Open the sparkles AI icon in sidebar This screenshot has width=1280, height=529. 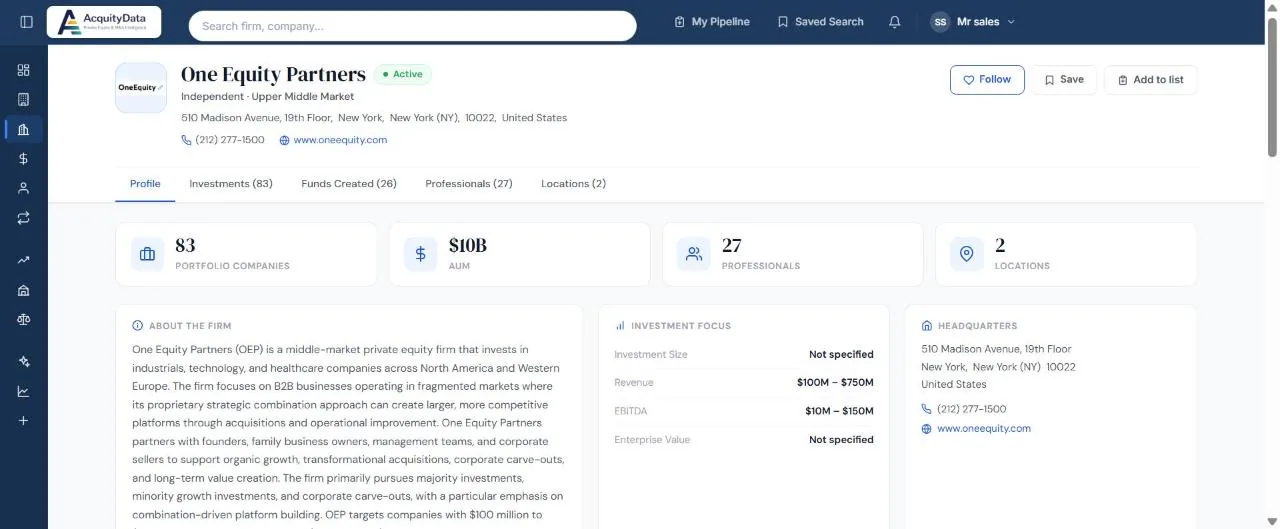click(24, 362)
